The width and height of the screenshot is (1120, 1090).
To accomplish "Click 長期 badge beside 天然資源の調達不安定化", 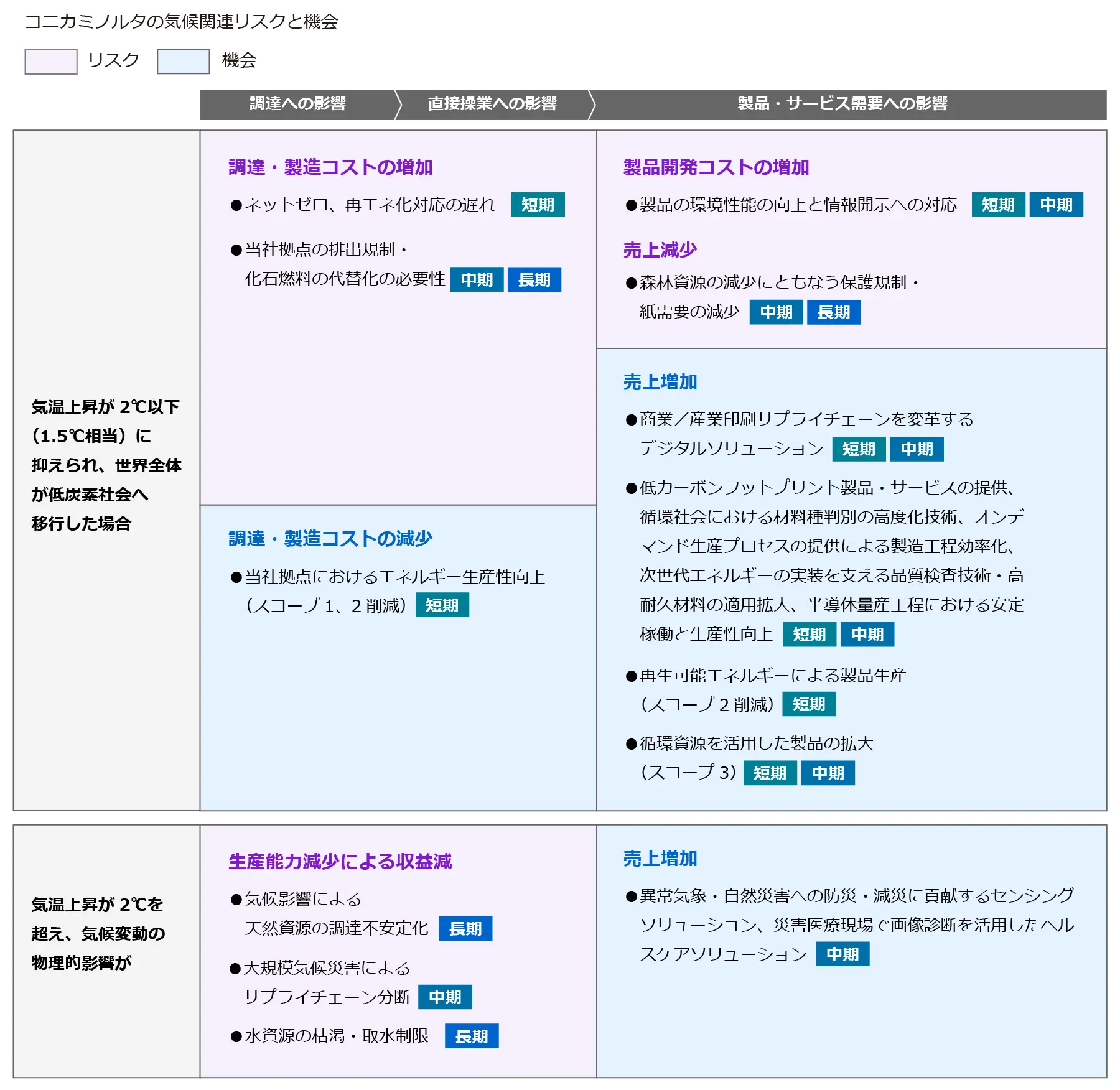I will point(465,929).
